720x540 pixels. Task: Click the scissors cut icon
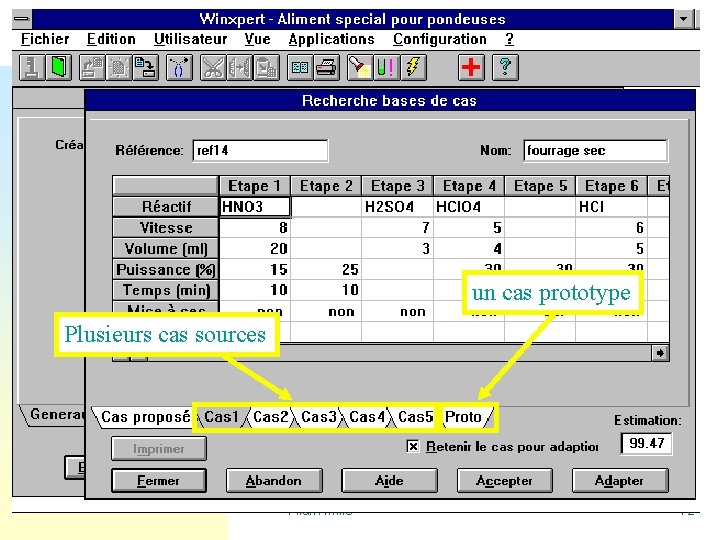pyautogui.click(x=213, y=68)
